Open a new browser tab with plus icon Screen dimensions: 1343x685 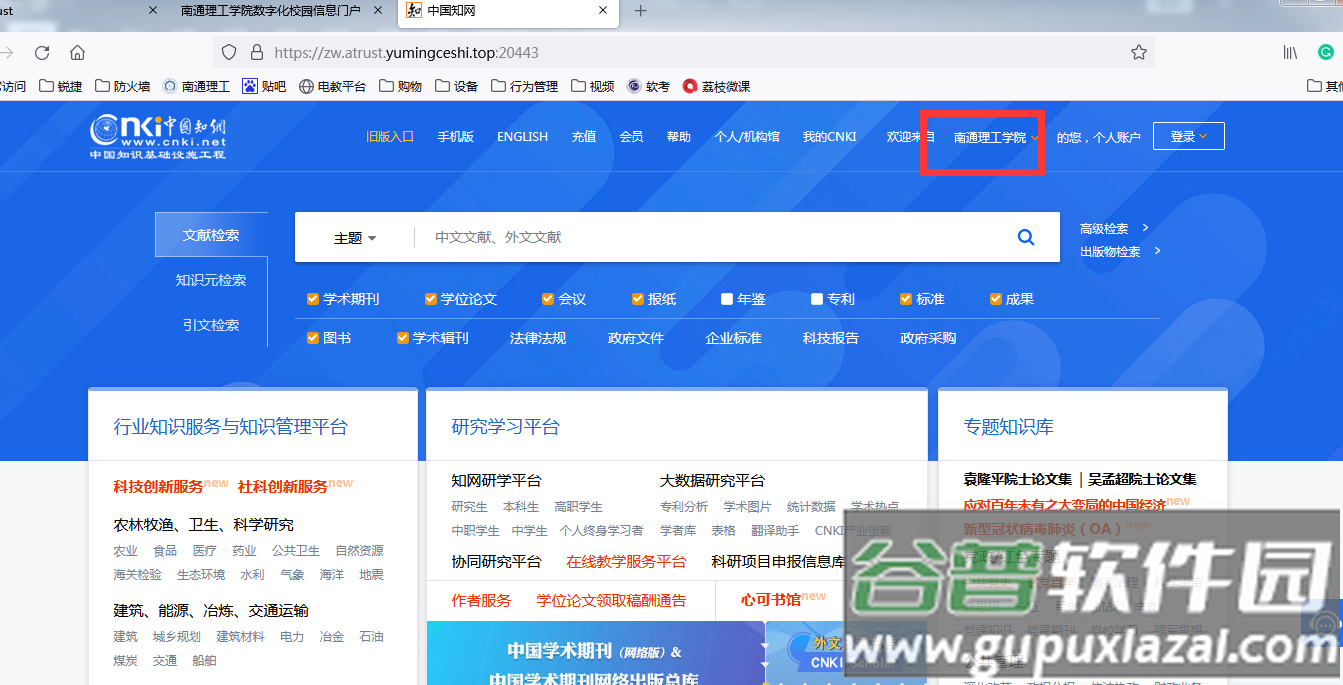[641, 11]
